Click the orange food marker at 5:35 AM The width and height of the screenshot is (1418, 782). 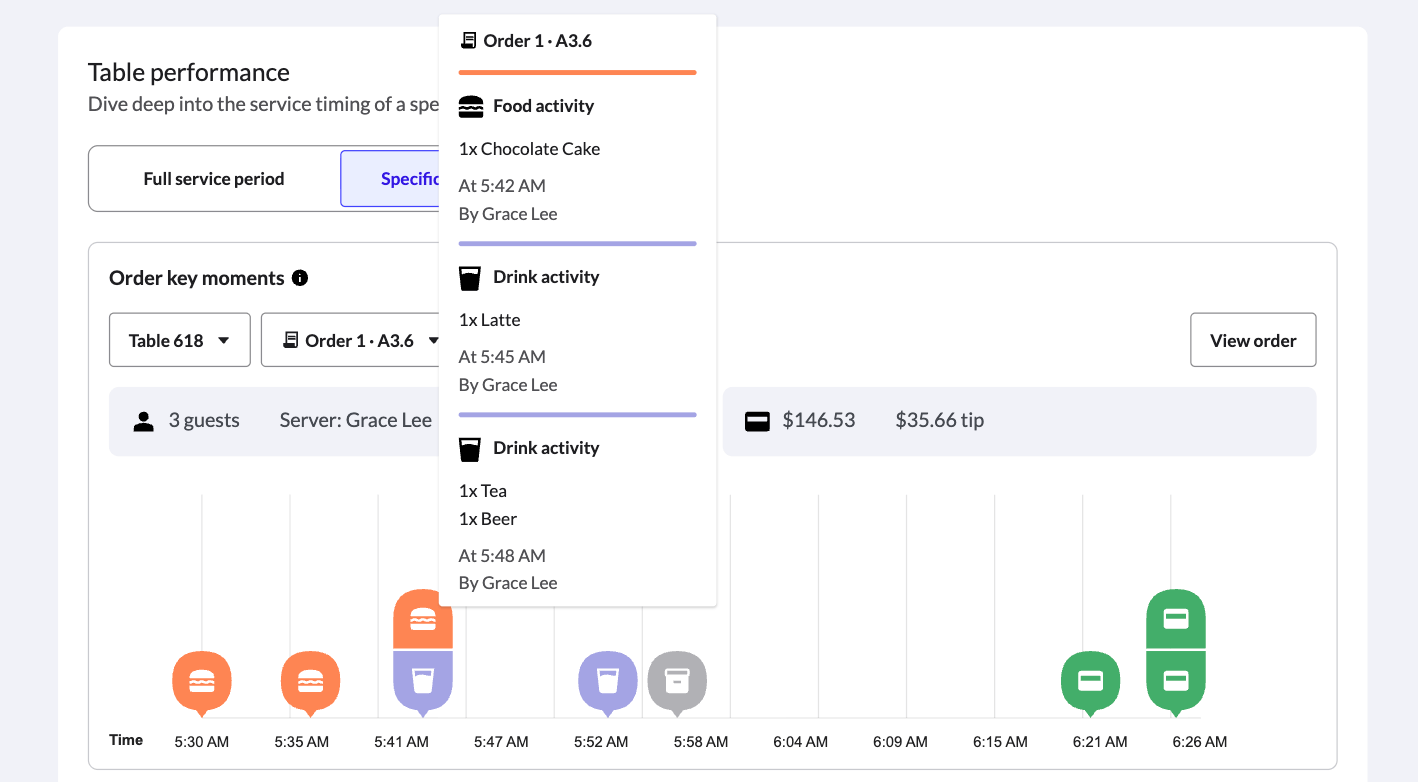click(310, 682)
